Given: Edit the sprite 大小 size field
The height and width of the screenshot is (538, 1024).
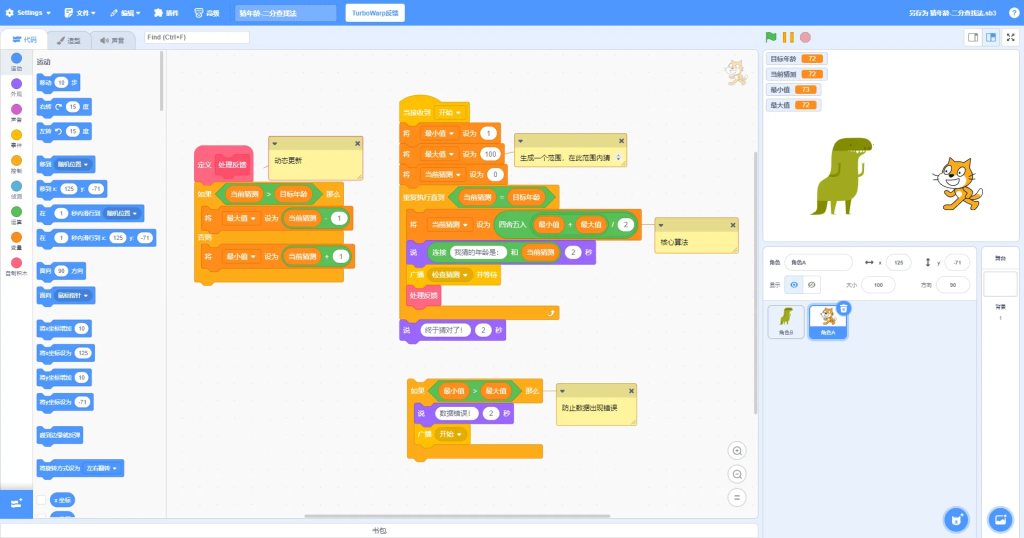Looking at the screenshot, I should pyautogui.click(x=878, y=285).
